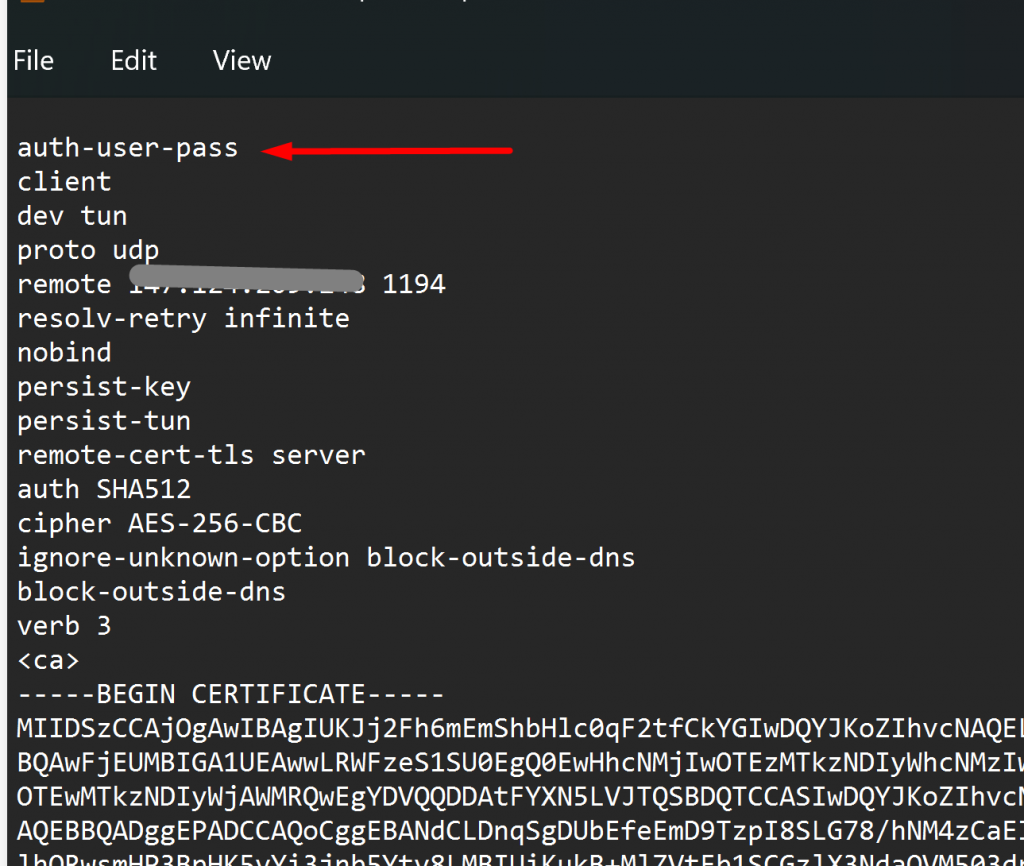
Task: Click the 'ignore-unknown-option' text
Action: point(184,558)
